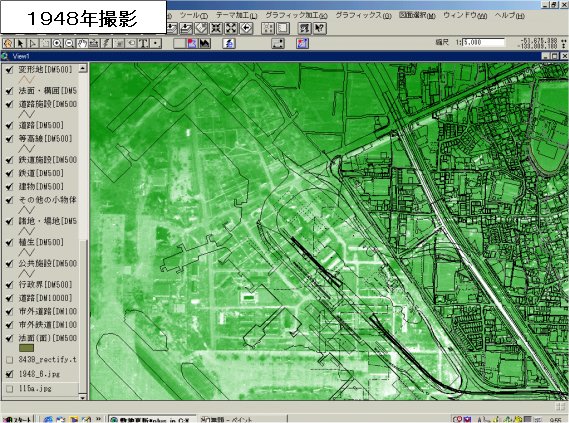This screenshot has height=423, width=569.
Task: Click line symbol under 等高線[DM500]
Action: point(26,149)
